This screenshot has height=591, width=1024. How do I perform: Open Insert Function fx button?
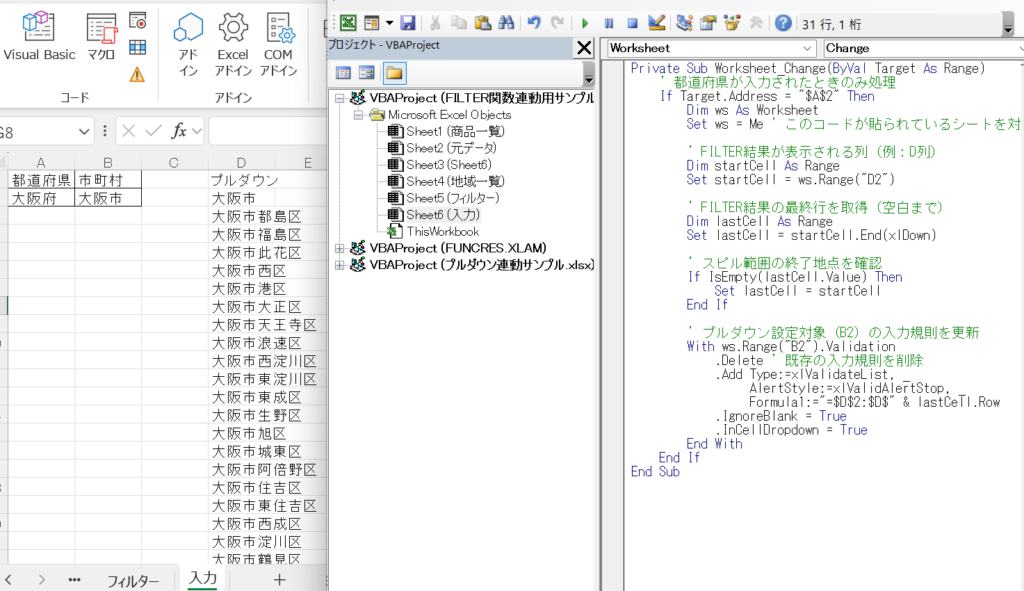(179, 132)
